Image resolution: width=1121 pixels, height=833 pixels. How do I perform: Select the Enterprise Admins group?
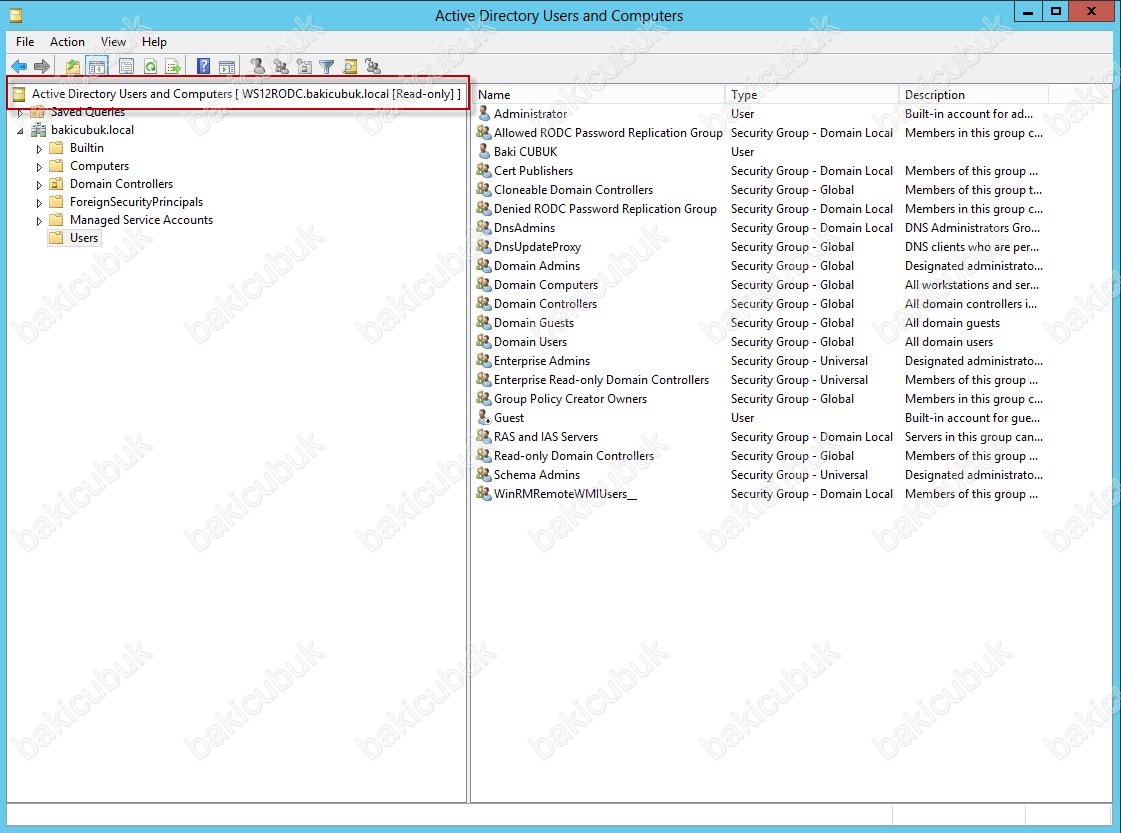[x=541, y=360]
